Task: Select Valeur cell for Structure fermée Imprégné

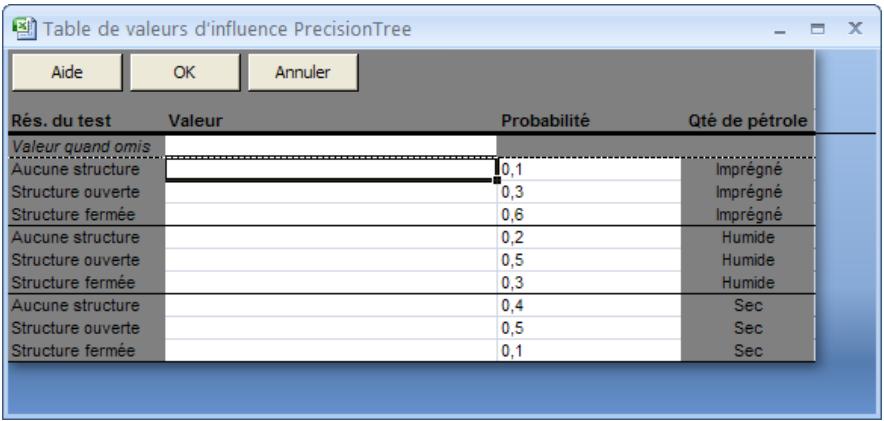Action: click(x=331, y=215)
